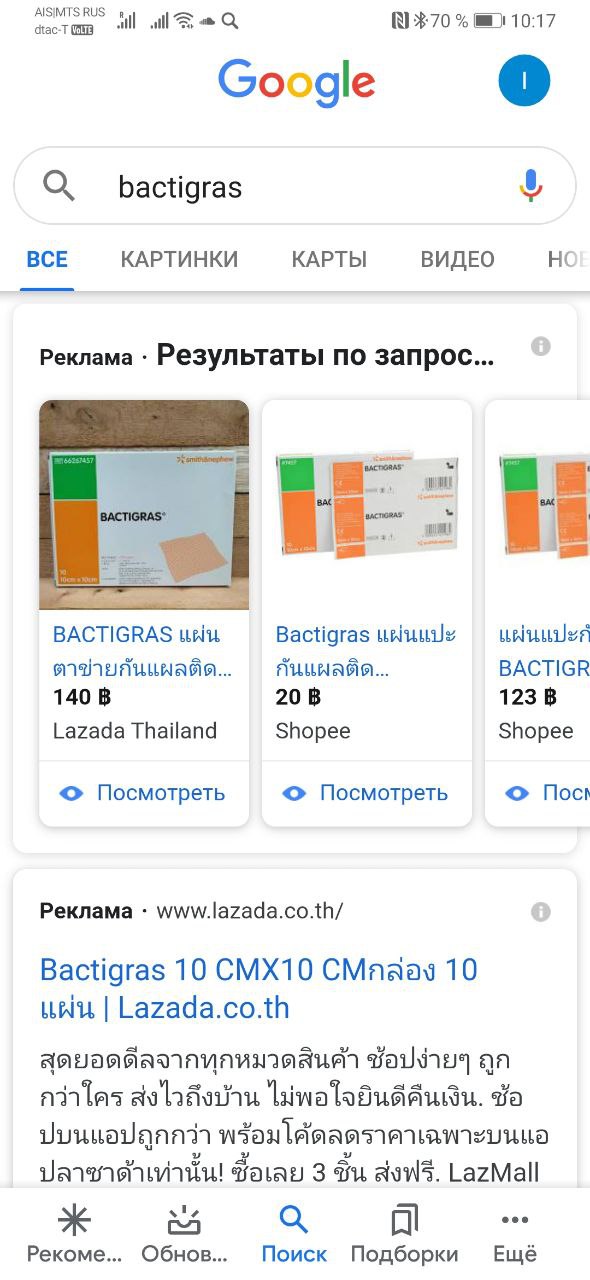
Task: Tap the Google logo
Action: pyautogui.click(x=296, y=84)
